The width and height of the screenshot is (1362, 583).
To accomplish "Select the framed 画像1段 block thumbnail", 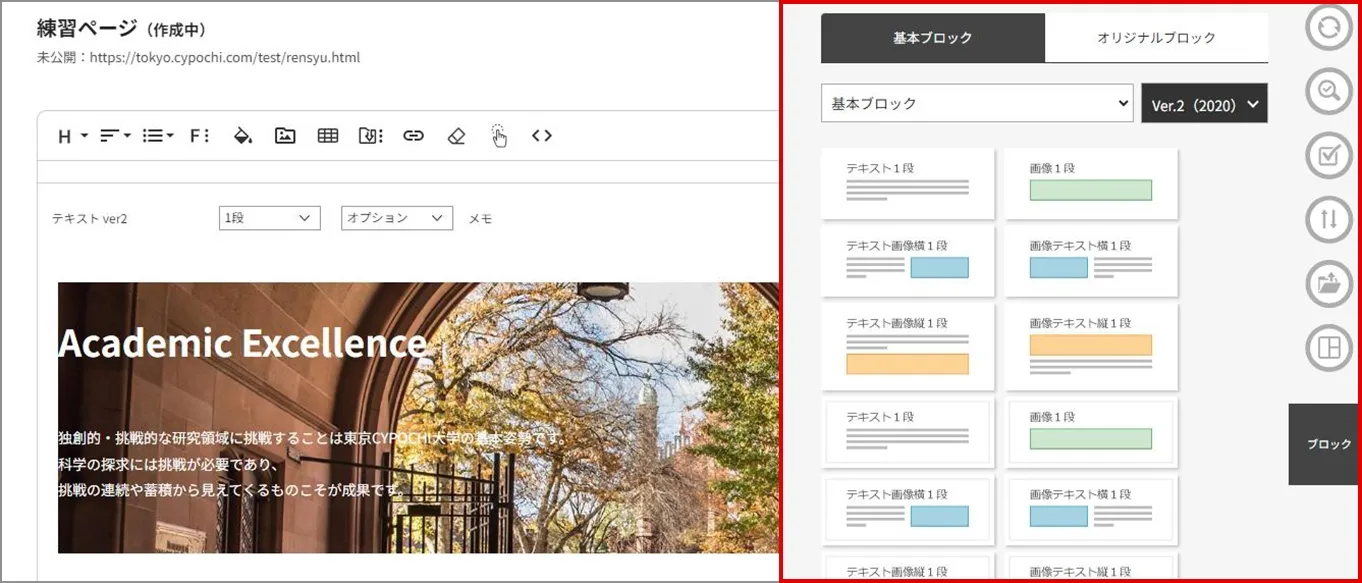I will click(1091, 432).
